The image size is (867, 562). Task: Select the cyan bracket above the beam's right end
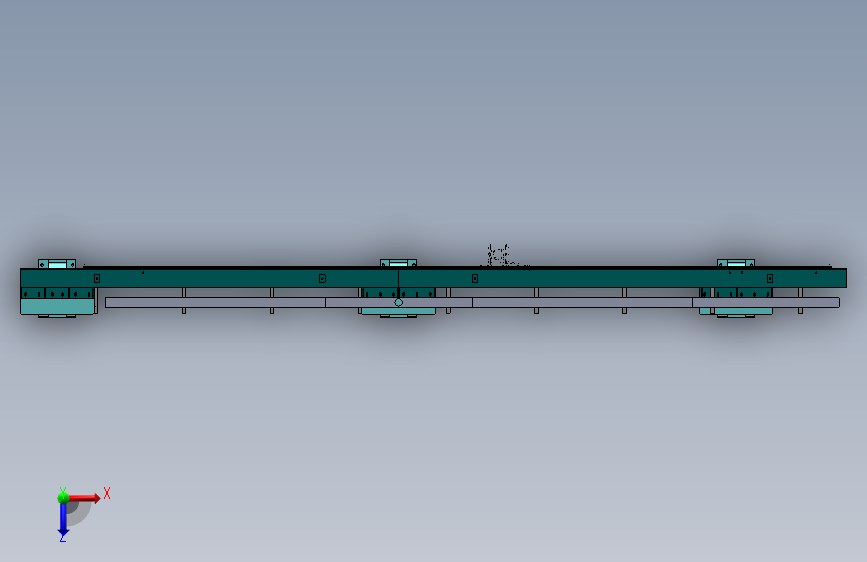click(x=736, y=263)
